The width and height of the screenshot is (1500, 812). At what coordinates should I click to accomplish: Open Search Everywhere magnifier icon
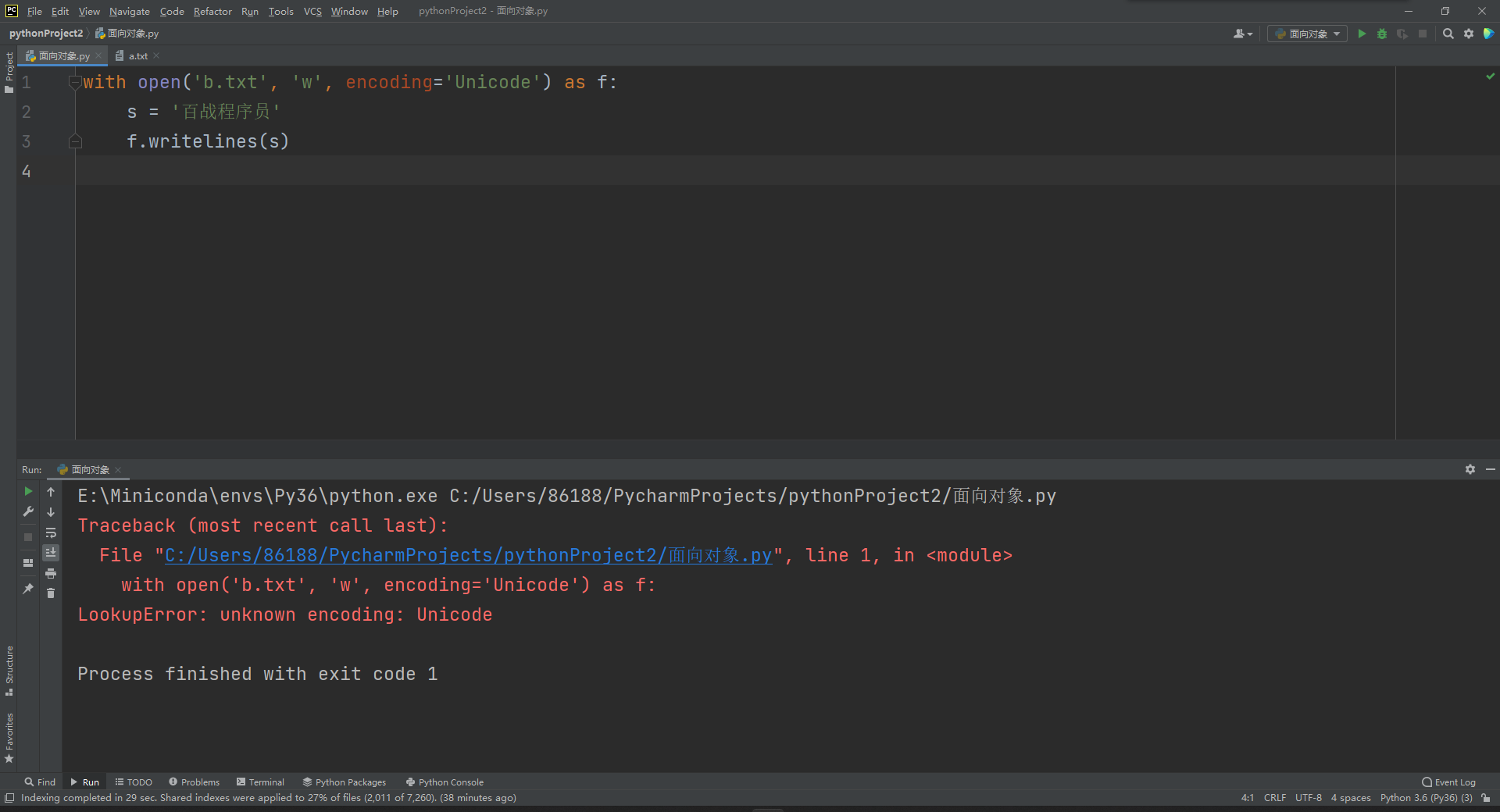(x=1448, y=34)
